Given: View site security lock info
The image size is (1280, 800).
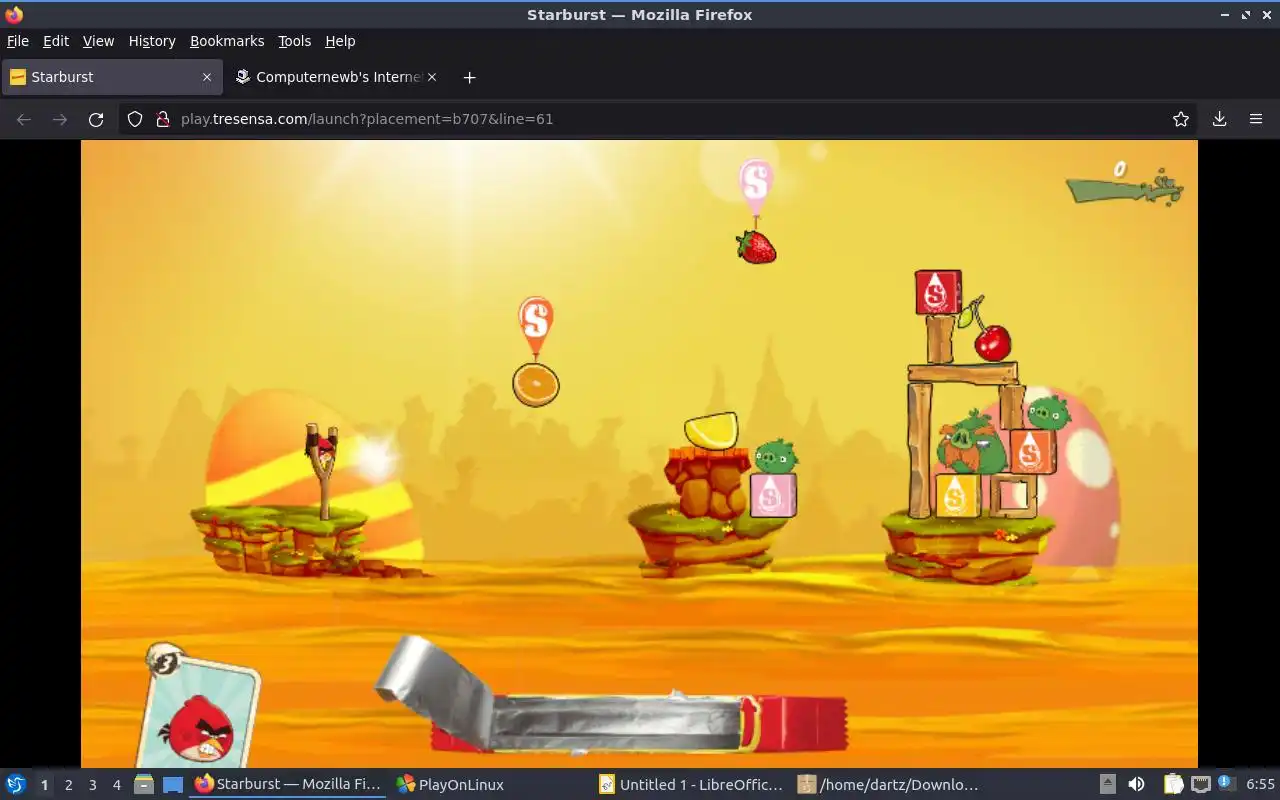Looking at the screenshot, I should [x=163, y=119].
